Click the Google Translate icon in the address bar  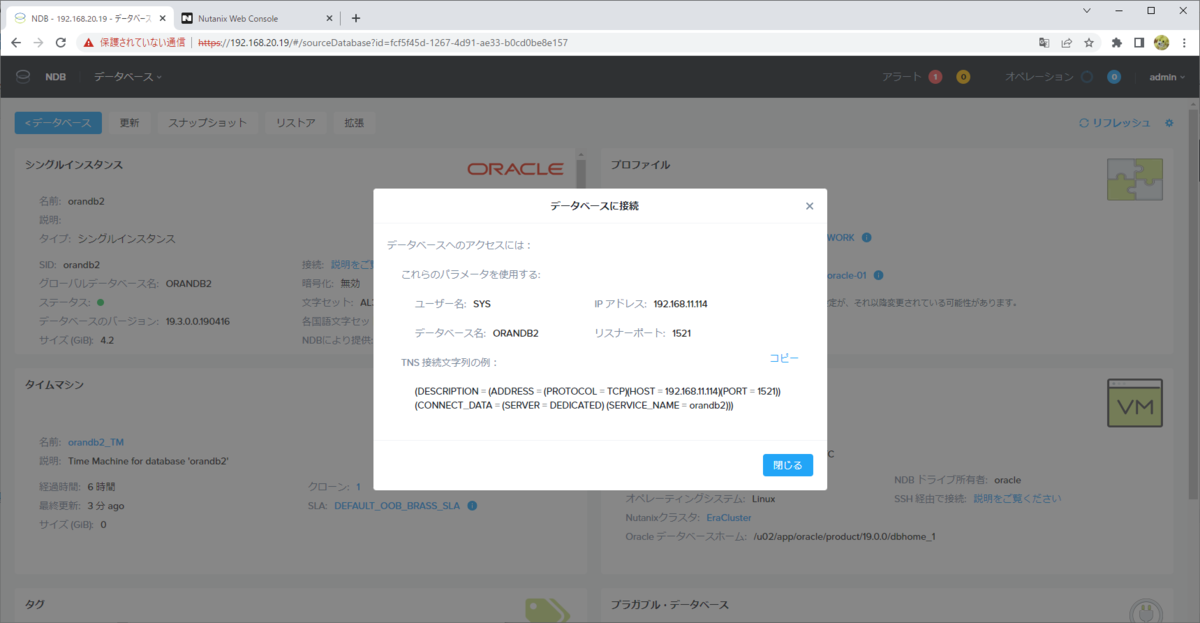tap(1044, 43)
